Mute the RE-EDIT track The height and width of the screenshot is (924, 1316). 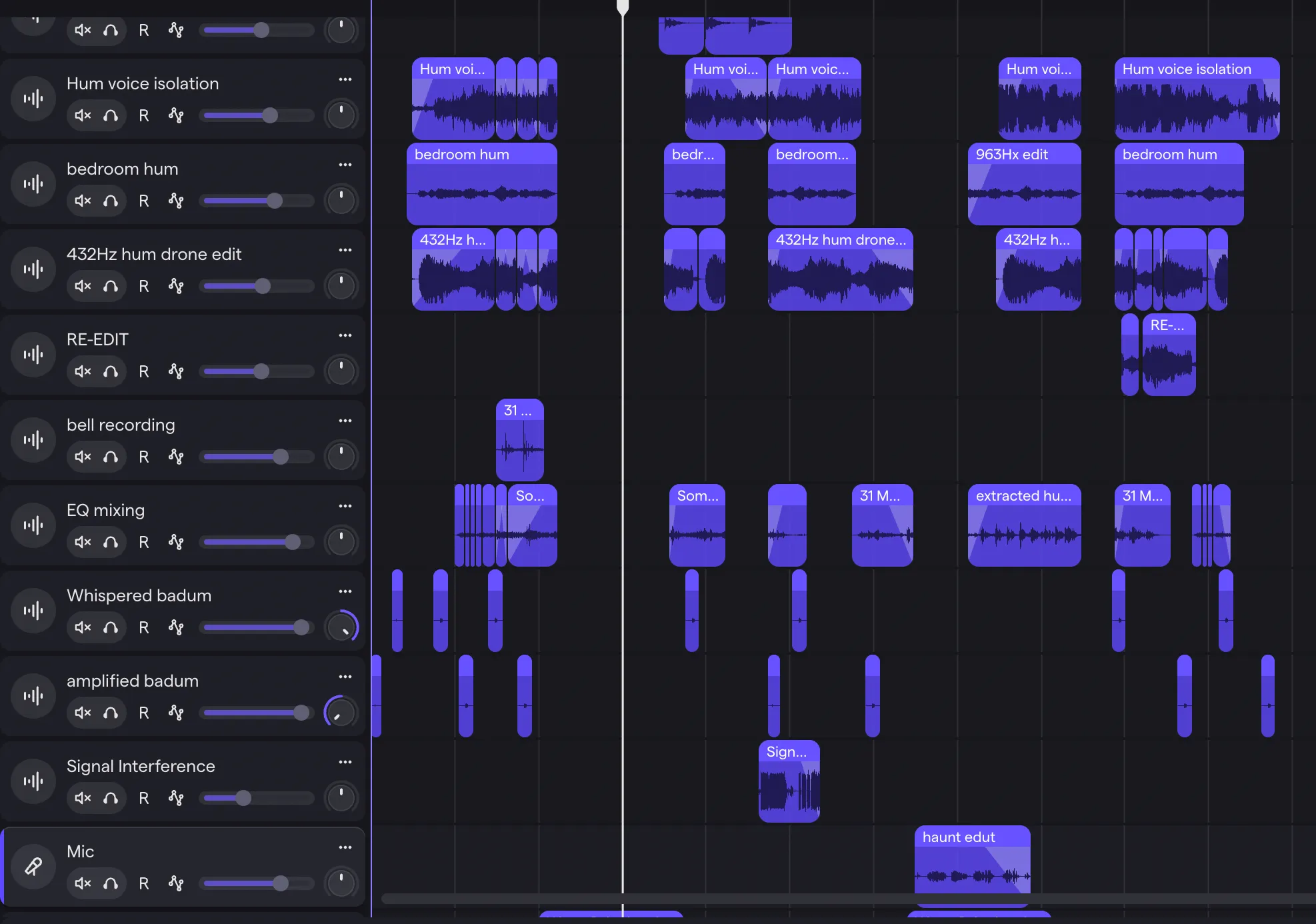[83, 371]
